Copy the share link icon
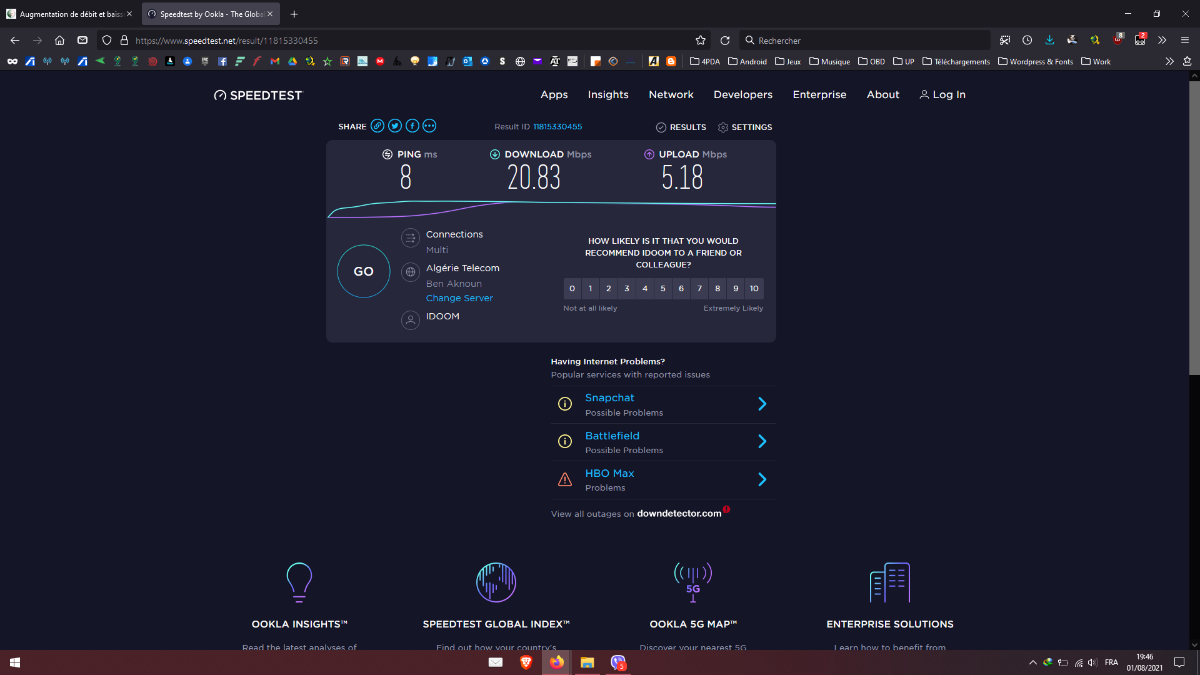This screenshot has width=1200, height=675. tap(377, 126)
